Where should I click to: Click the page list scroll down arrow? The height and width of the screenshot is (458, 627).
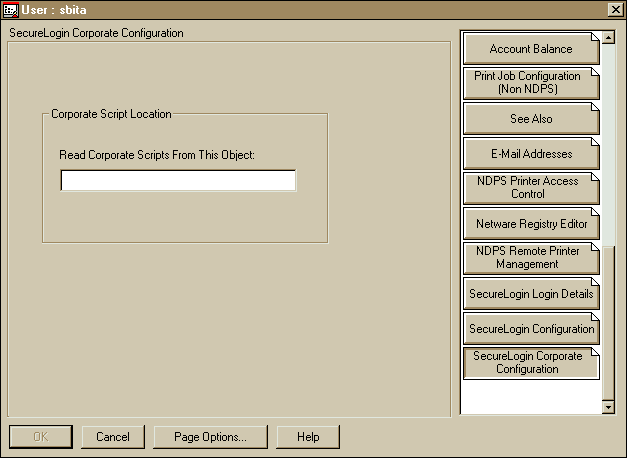point(608,407)
